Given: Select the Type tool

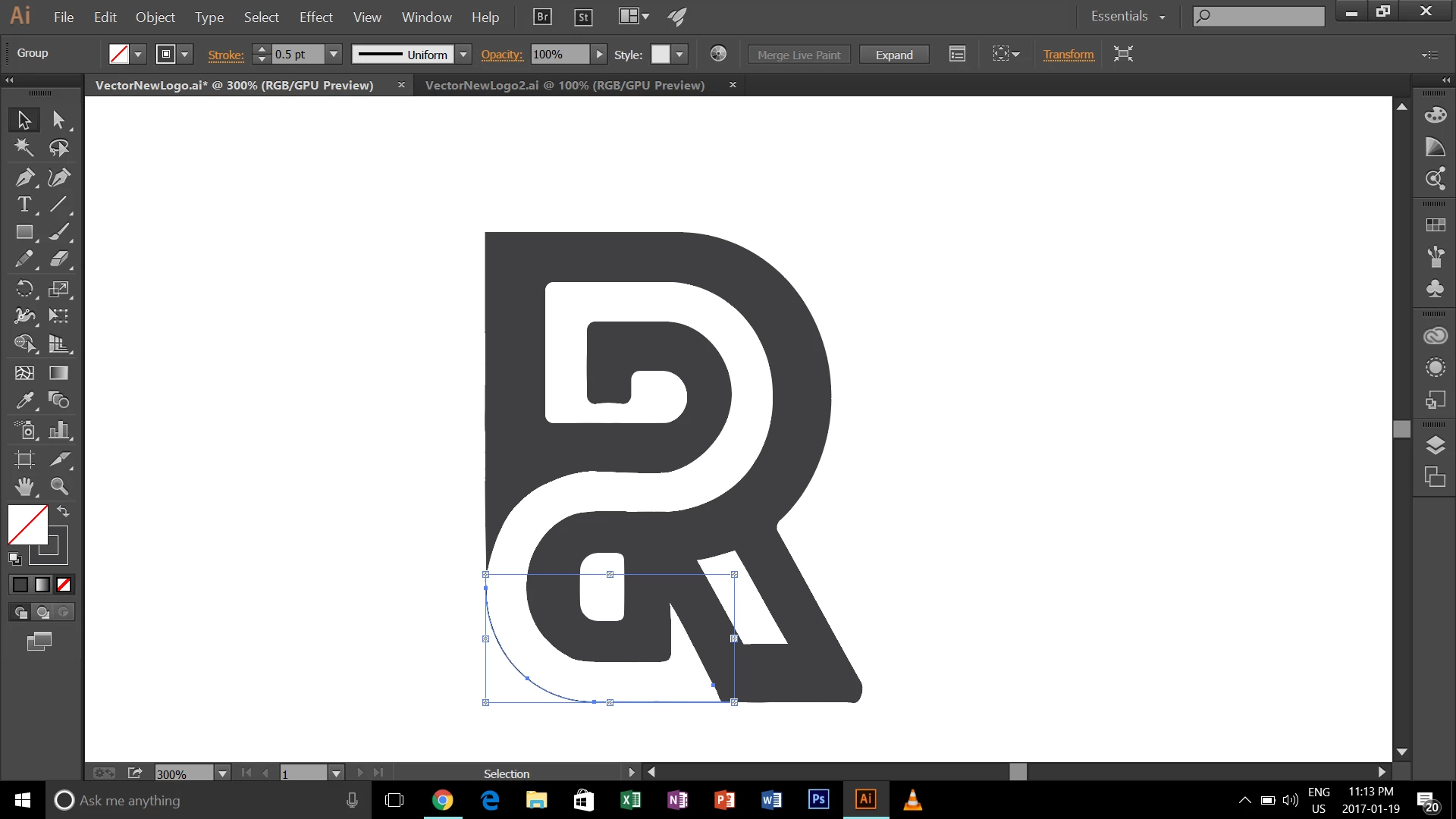Looking at the screenshot, I should click(24, 205).
